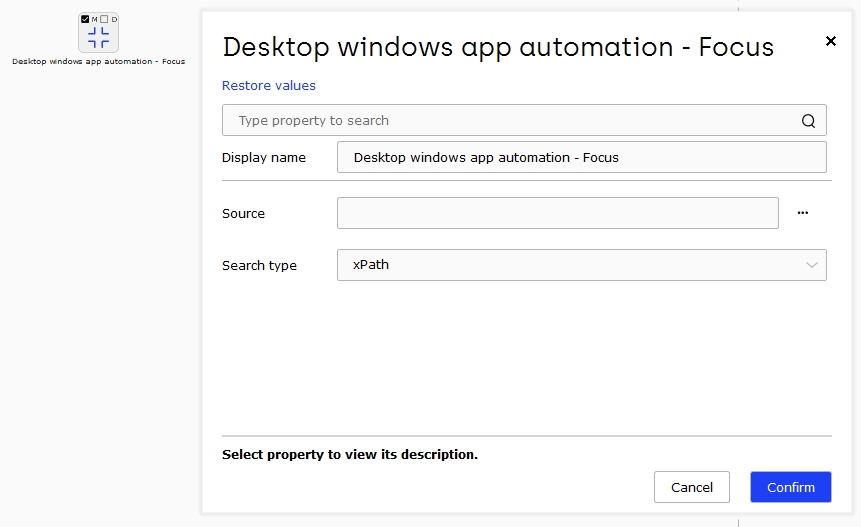Screen dimensions: 861x527
Task: Click into the Display name field
Action: click(x=582, y=158)
